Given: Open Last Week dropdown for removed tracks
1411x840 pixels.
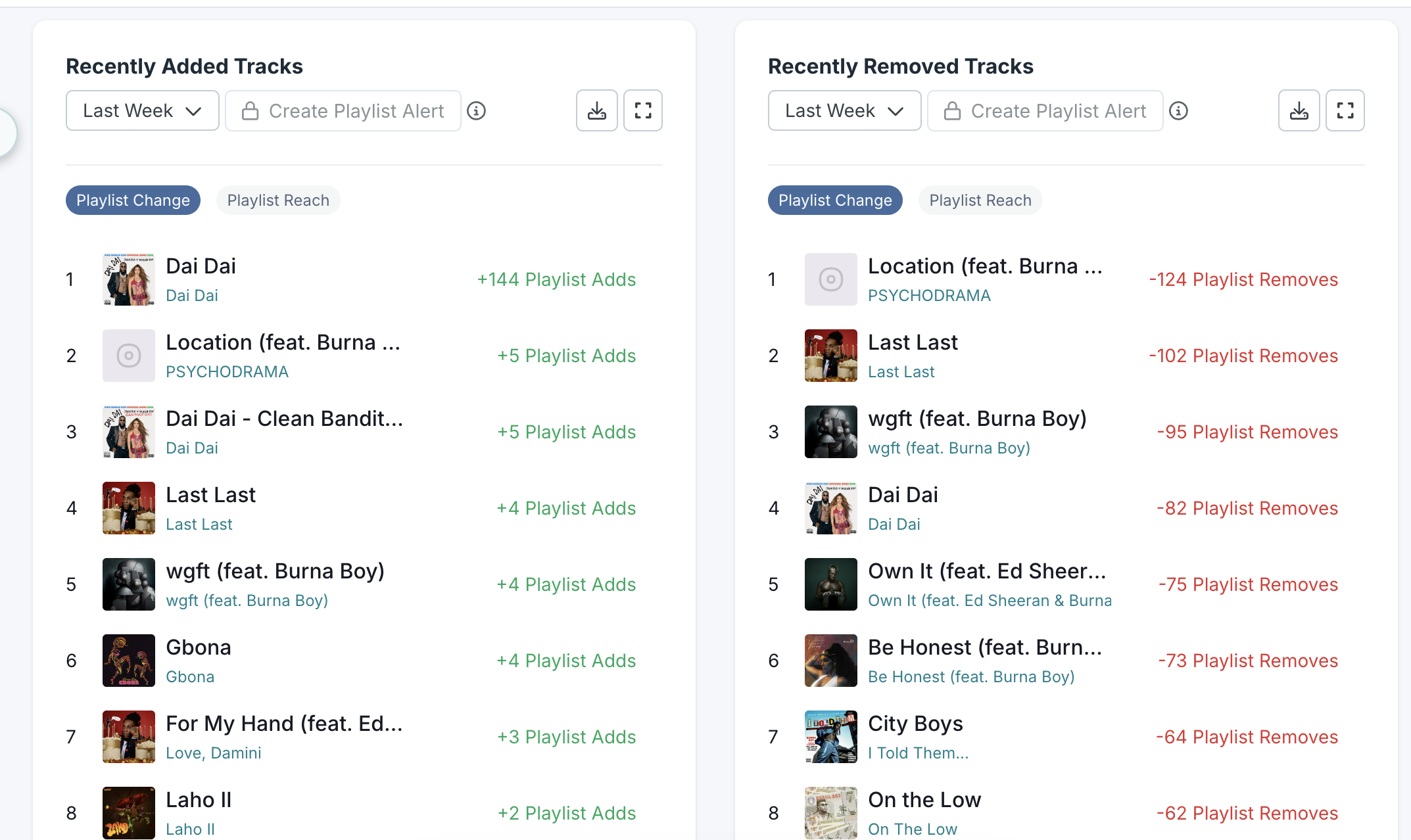Looking at the screenshot, I should 844,110.
